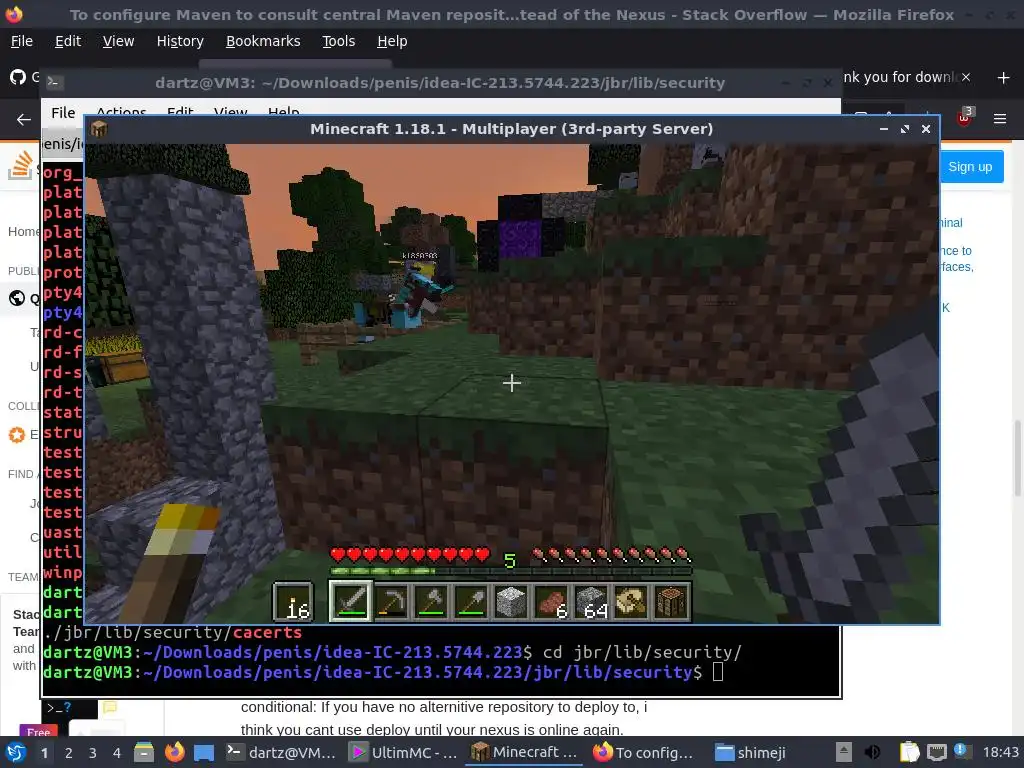This screenshot has height=768, width=1024.
Task: Click the uBlock extension icon with badge 3
Action: pos(965,117)
